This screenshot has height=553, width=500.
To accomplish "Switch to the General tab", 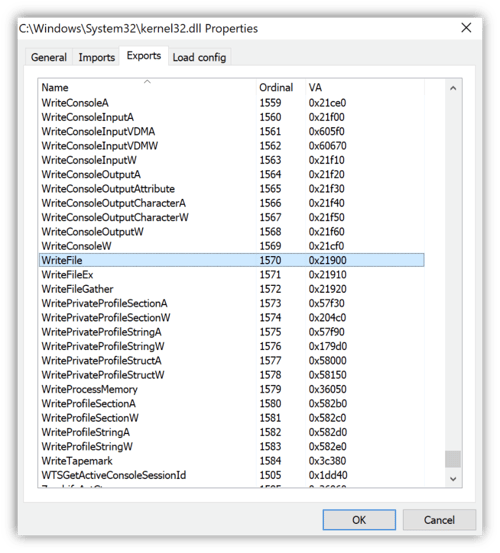I will (49, 57).
